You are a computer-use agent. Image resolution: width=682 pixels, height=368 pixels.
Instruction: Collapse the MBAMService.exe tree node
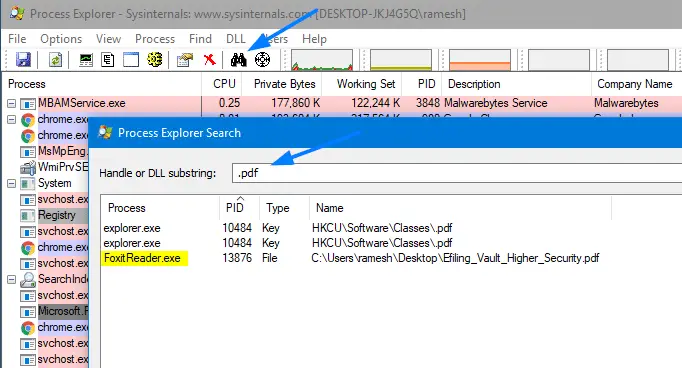coord(12,104)
